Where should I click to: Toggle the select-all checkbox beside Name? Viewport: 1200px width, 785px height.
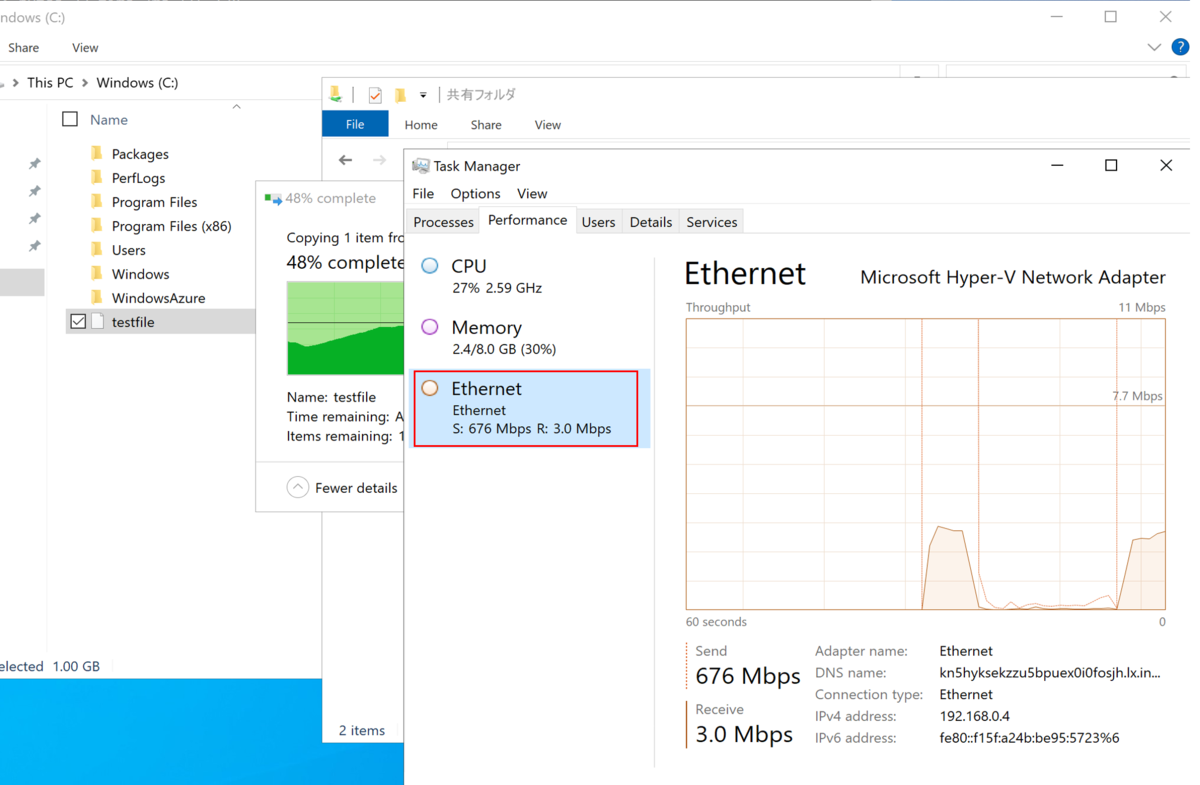tap(70, 119)
